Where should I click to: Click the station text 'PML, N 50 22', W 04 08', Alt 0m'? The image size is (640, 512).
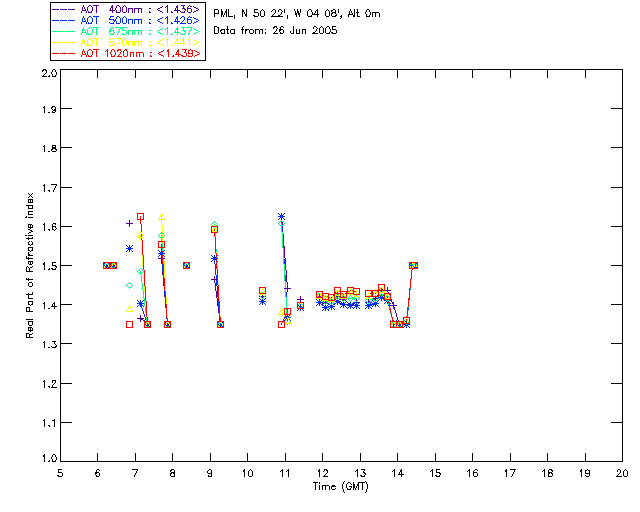pyautogui.click(x=297, y=14)
